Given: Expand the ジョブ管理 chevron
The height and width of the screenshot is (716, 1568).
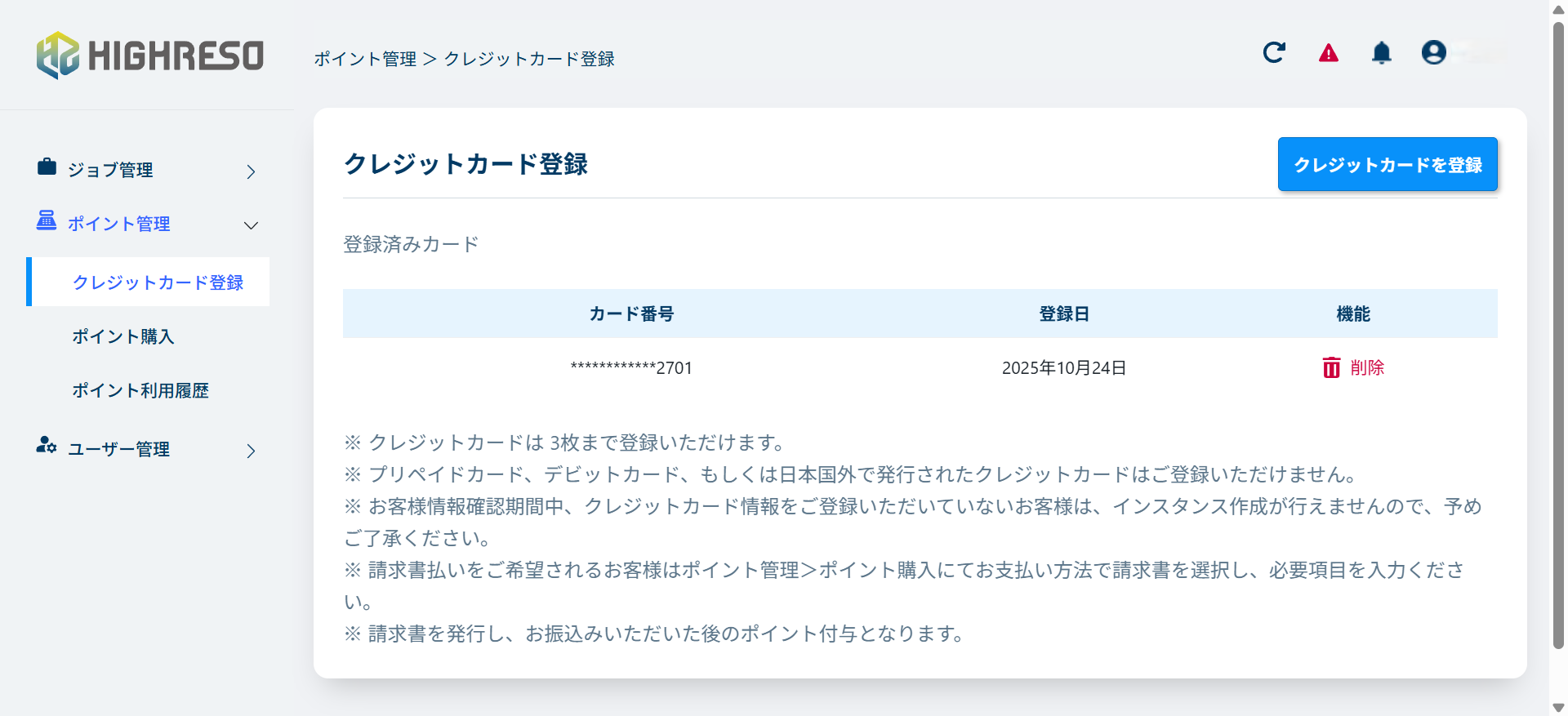Looking at the screenshot, I should pos(251,171).
